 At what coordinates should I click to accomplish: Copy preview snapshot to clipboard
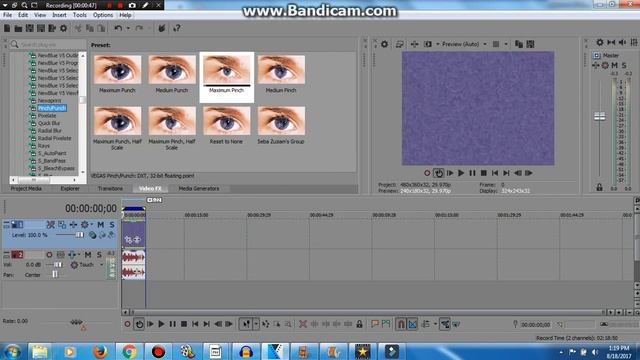click(x=519, y=44)
